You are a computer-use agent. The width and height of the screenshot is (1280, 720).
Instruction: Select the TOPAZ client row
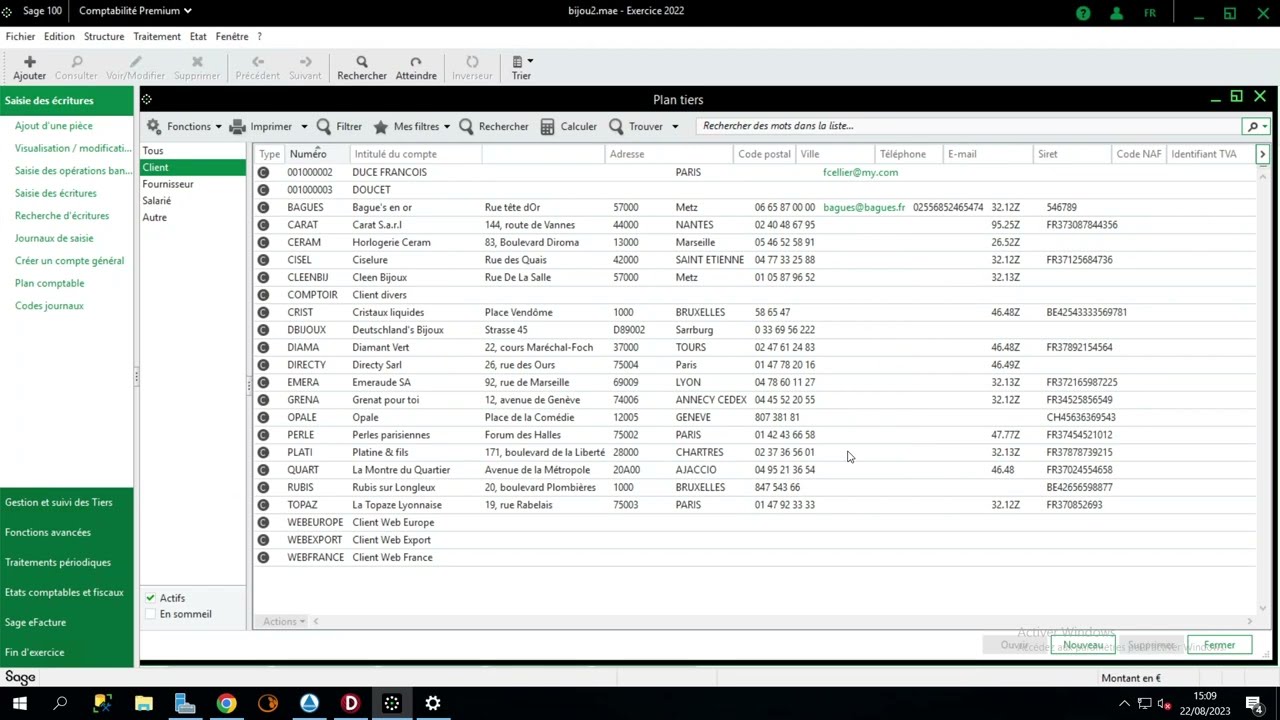pyautogui.click(x=755, y=505)
